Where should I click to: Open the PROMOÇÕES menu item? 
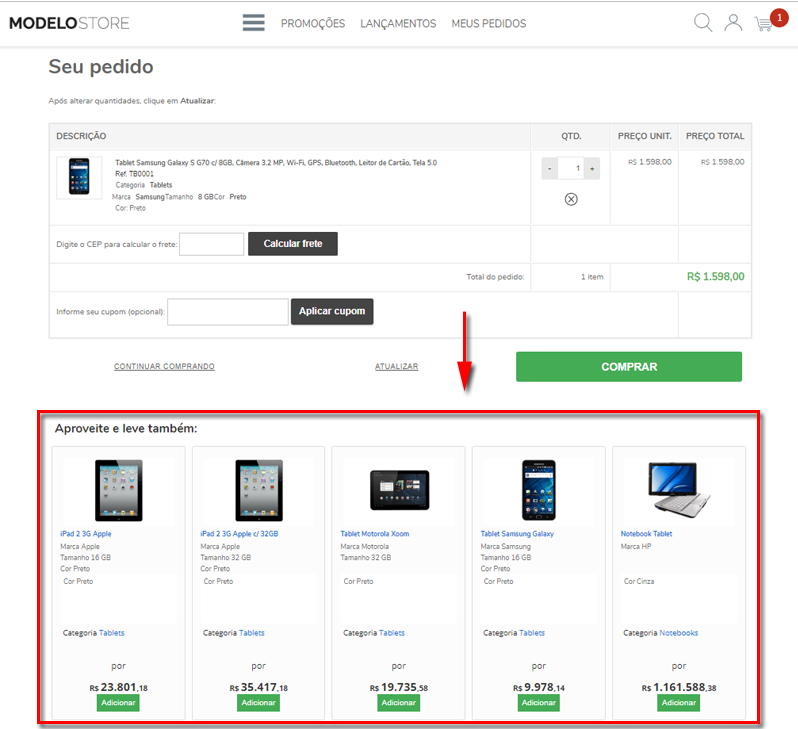pyautogui.click(x=313, y=23)
